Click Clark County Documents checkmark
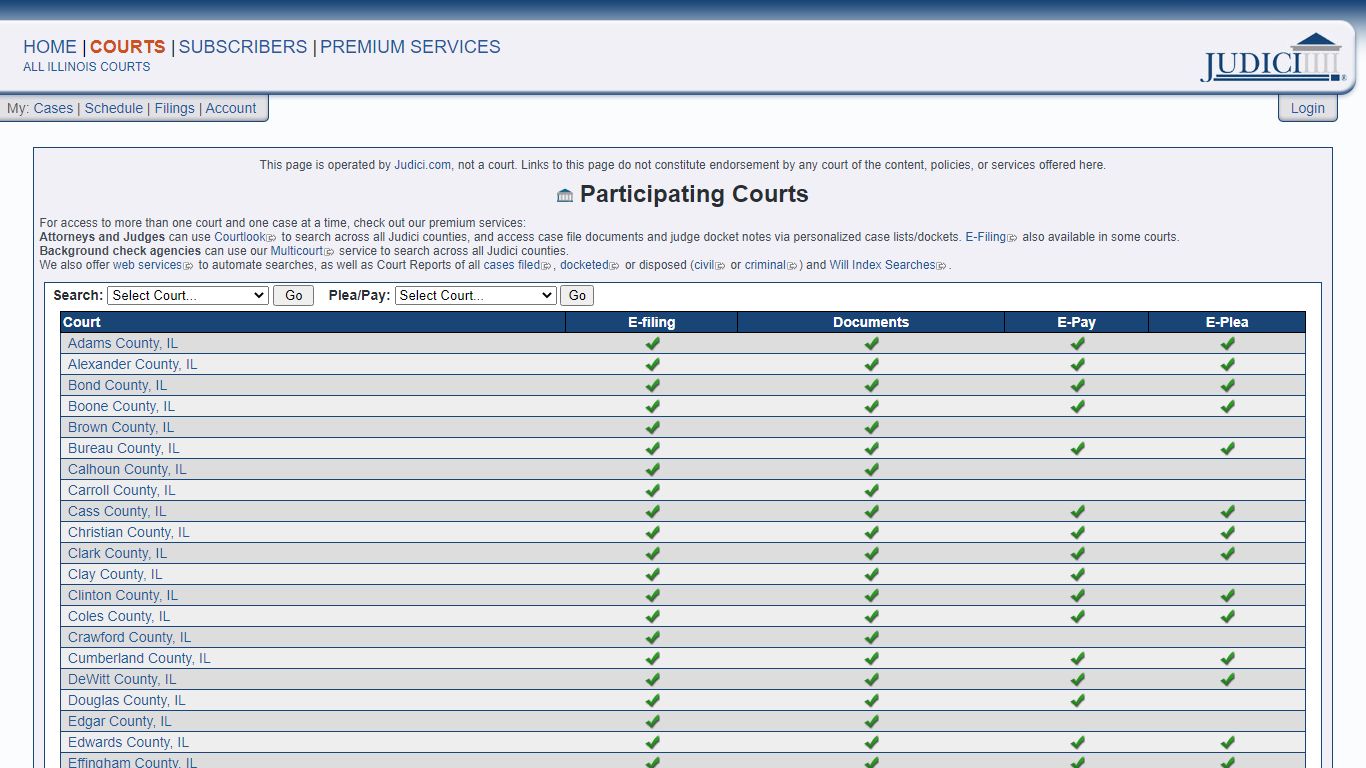Viewport: 1366px width, 768px height. point(871,553)
